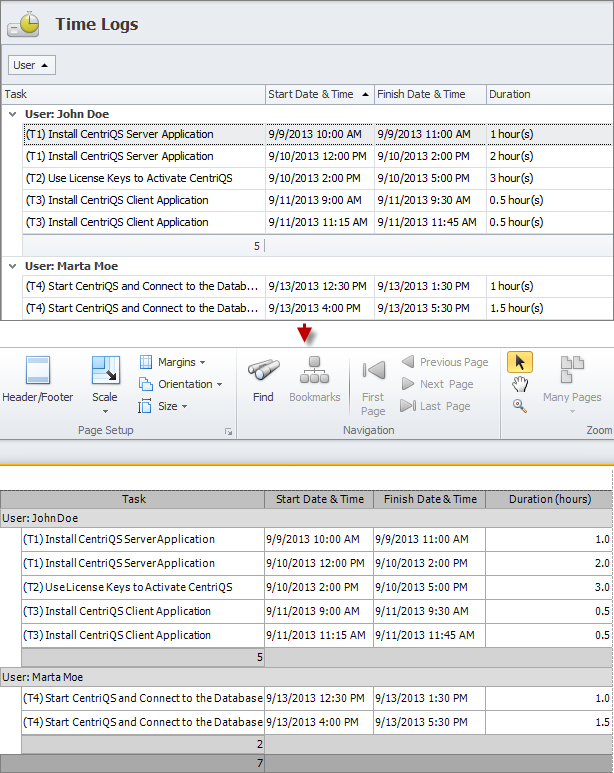The width and height of the screenshot is (614, 773).
Task: Go to Next Page
Action: click(x=437, y=384)
